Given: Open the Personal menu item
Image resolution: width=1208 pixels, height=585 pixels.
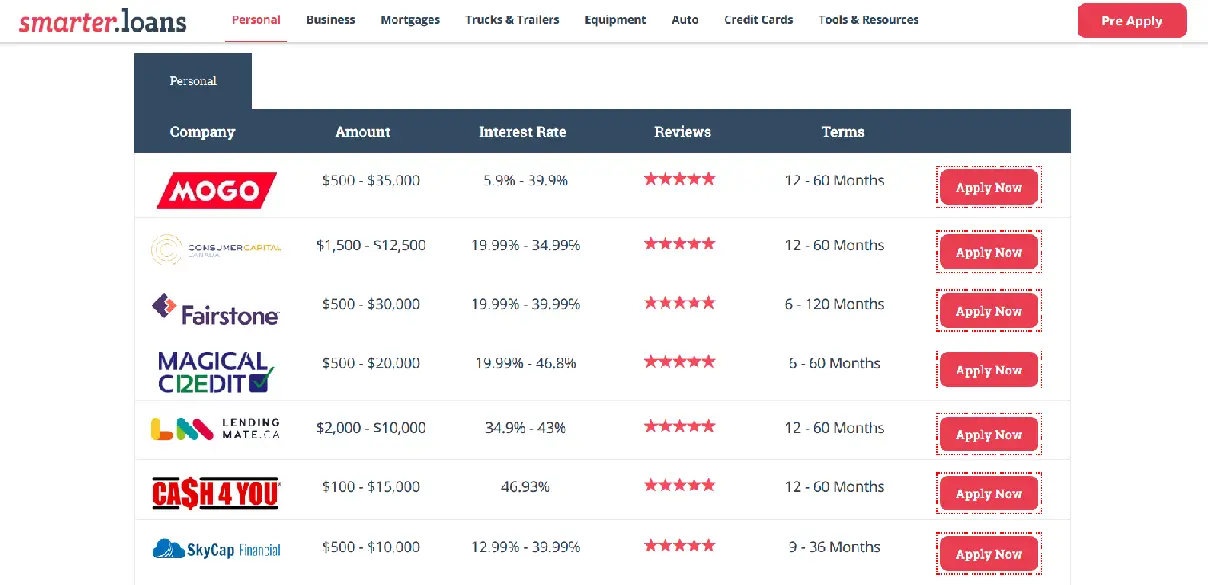Looking at the screenshot, I should click(x=256, y=20).
